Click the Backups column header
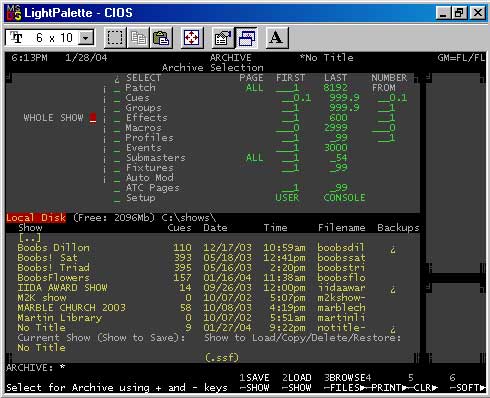The height and width of the screenshot is (398, 490). point(398,228)
